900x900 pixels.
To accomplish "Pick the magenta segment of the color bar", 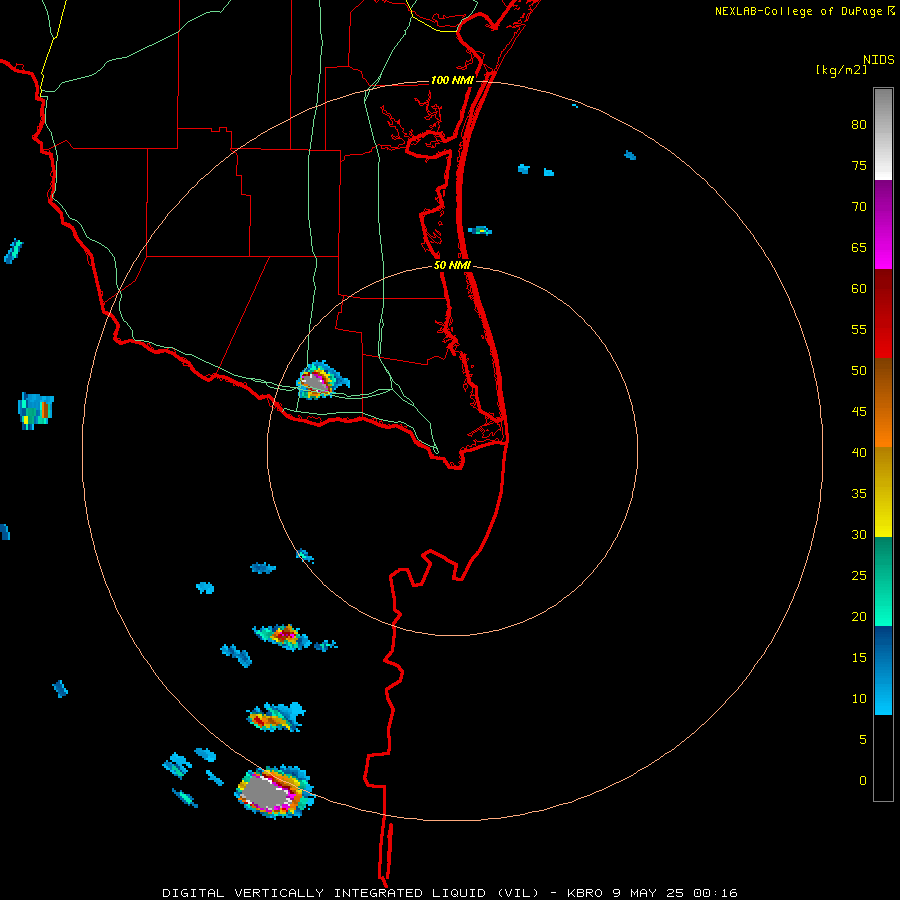I will 883,225.
